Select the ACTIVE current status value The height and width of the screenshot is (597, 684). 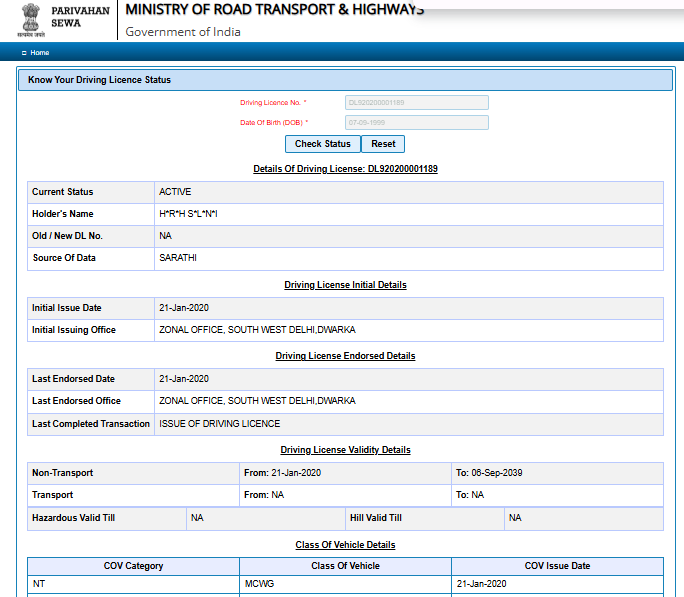(175, 192)
